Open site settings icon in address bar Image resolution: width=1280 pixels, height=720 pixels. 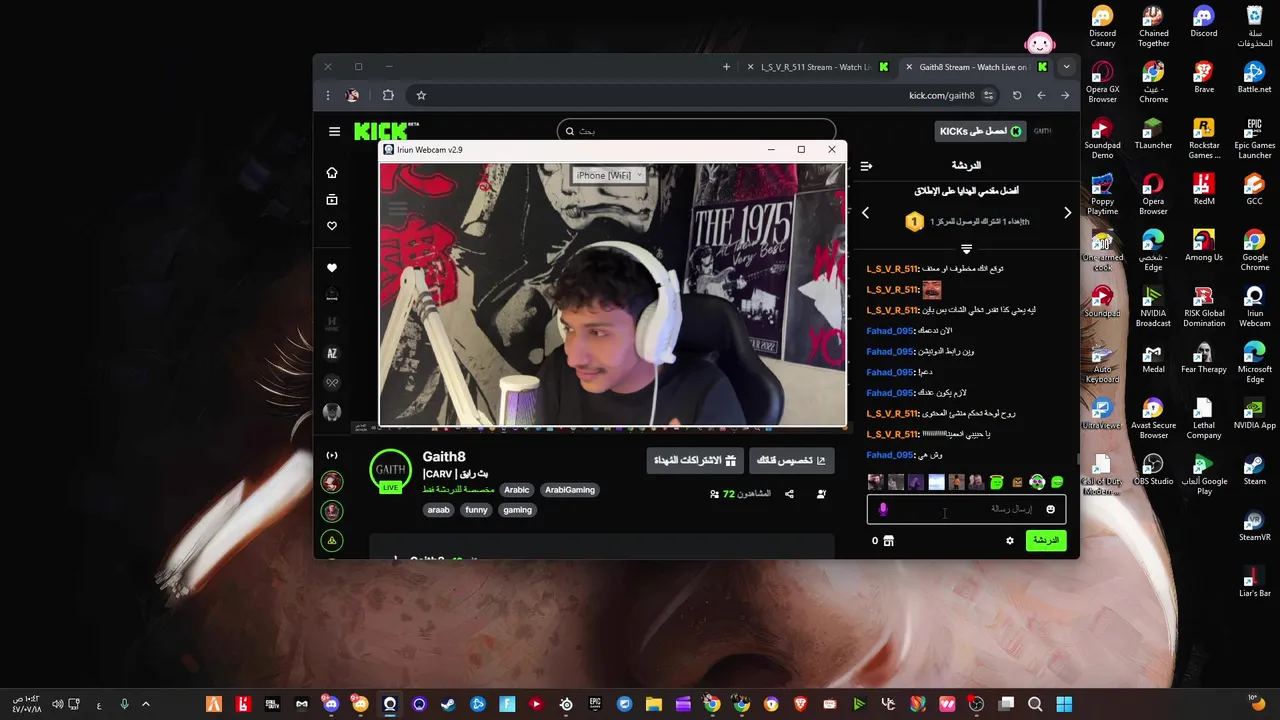tap(988, 95)
